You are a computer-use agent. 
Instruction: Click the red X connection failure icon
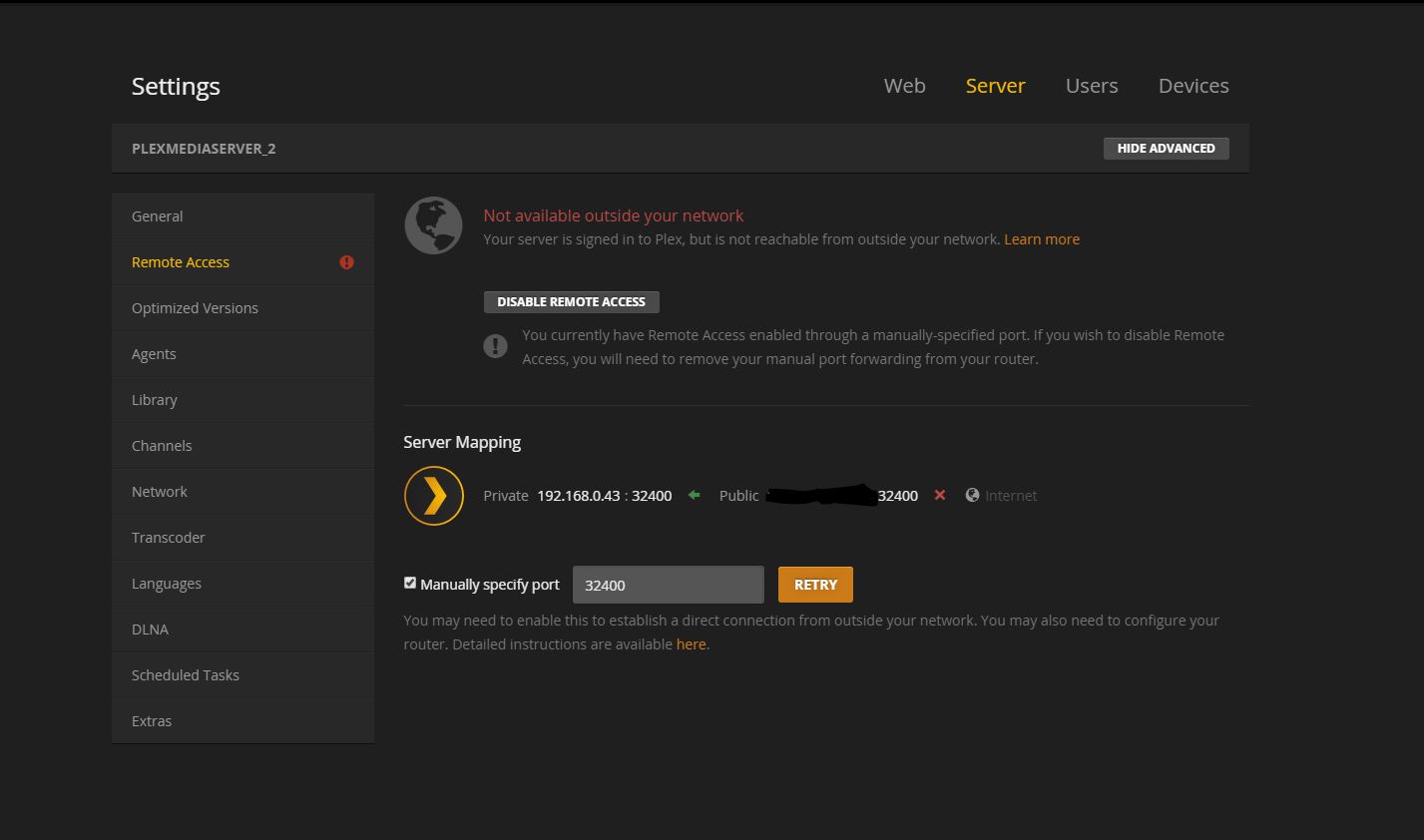click(x=939, y=495)
